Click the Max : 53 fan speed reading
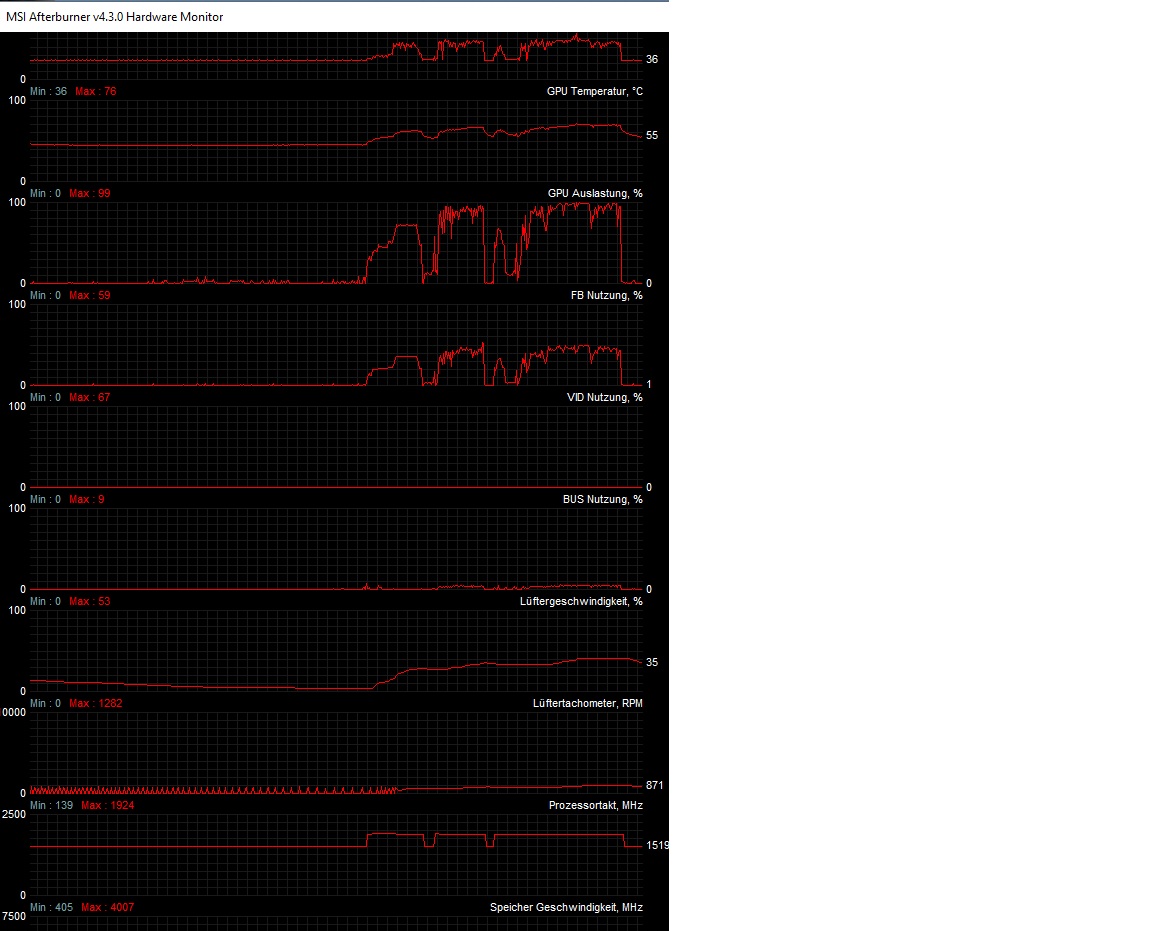This screenshot has width=1152, height=931. 90,601
